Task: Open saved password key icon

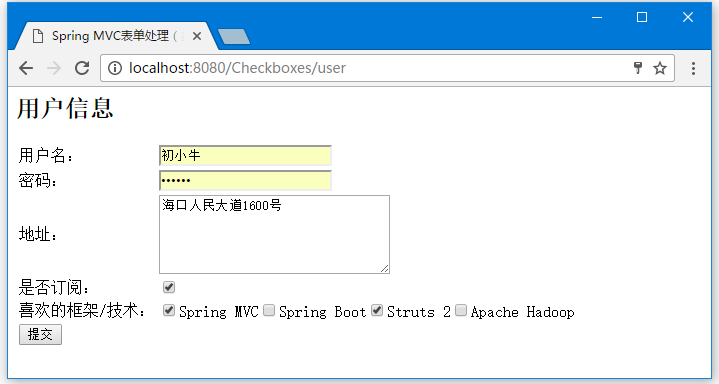Action: coord(638,68)
